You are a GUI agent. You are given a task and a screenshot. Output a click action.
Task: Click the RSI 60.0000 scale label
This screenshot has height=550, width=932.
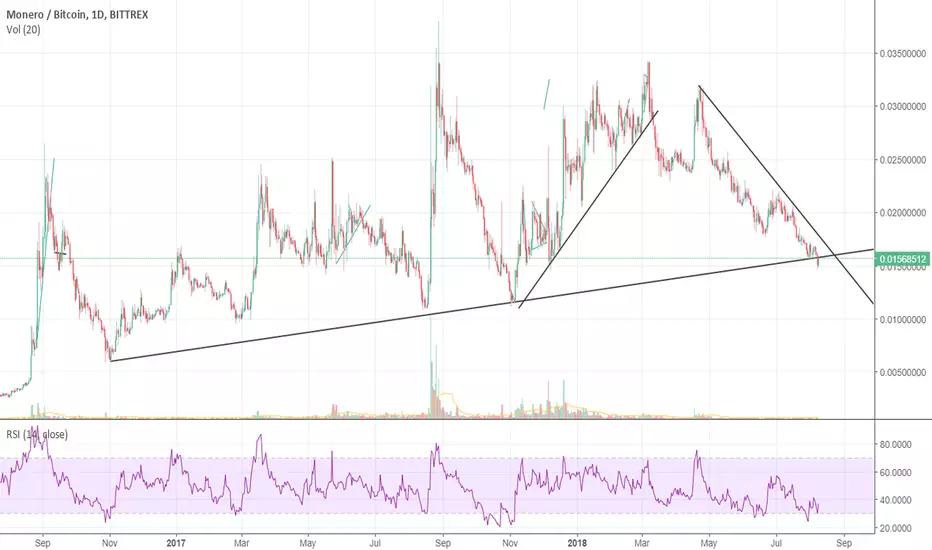895,472
